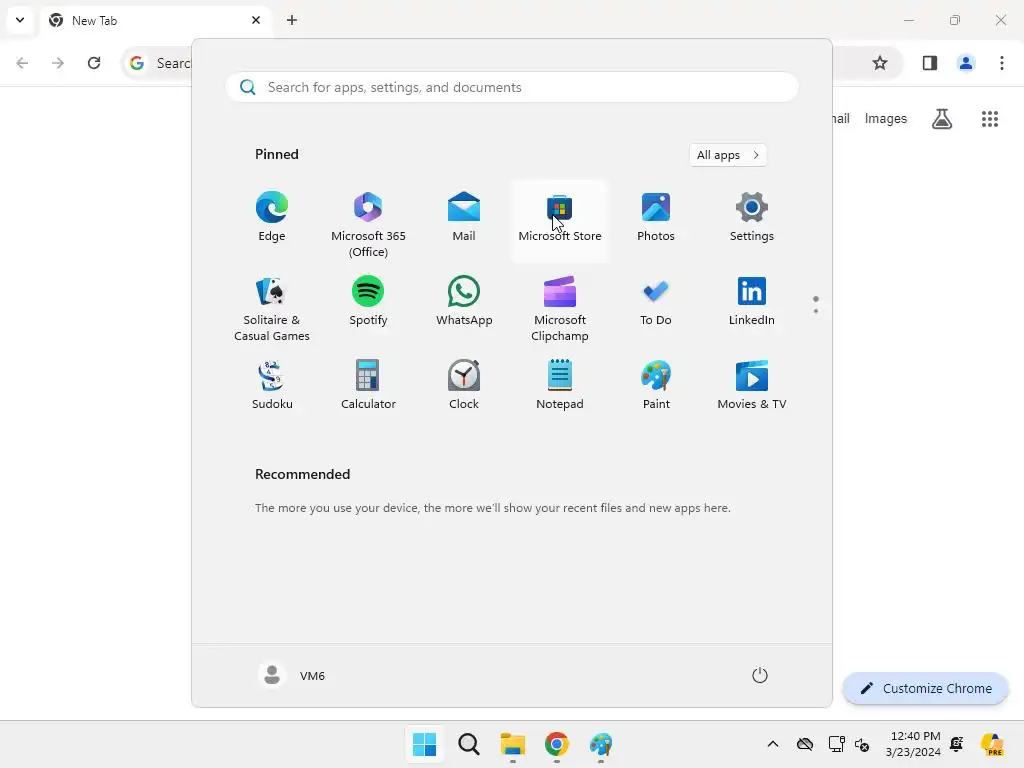Click the Windows Start button on taskbar
This screenshot has height=768, width=1024.
tap(424, 744)
